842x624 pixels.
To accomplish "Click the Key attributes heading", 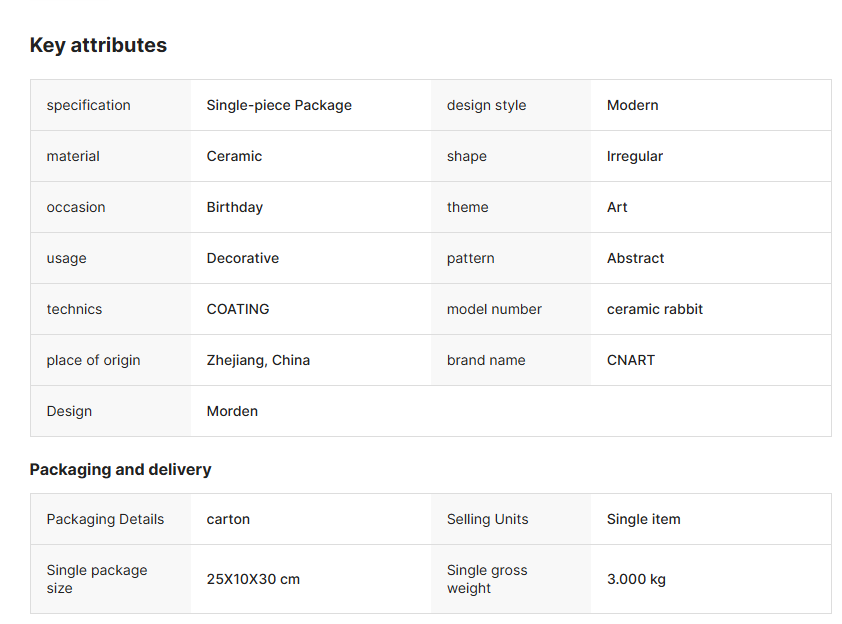I will coord(98,45).
